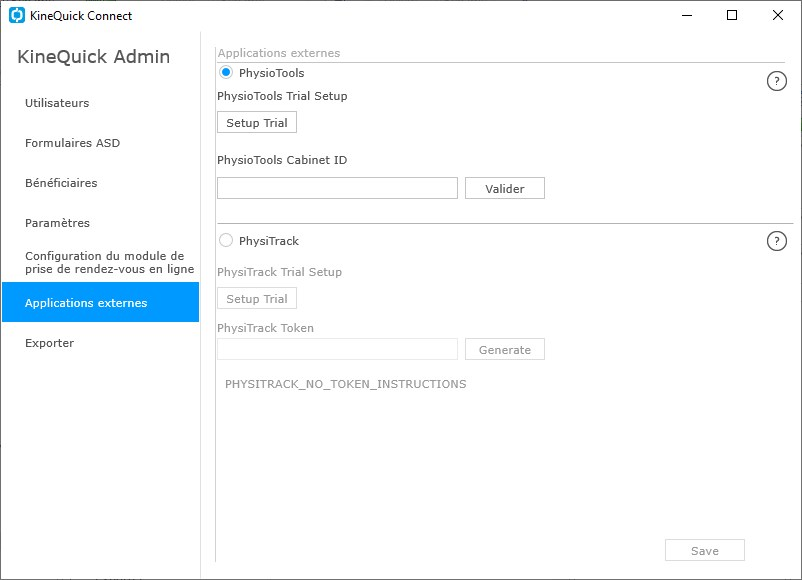Click the PhysiTrack Trial Setup label

(279, 272)
